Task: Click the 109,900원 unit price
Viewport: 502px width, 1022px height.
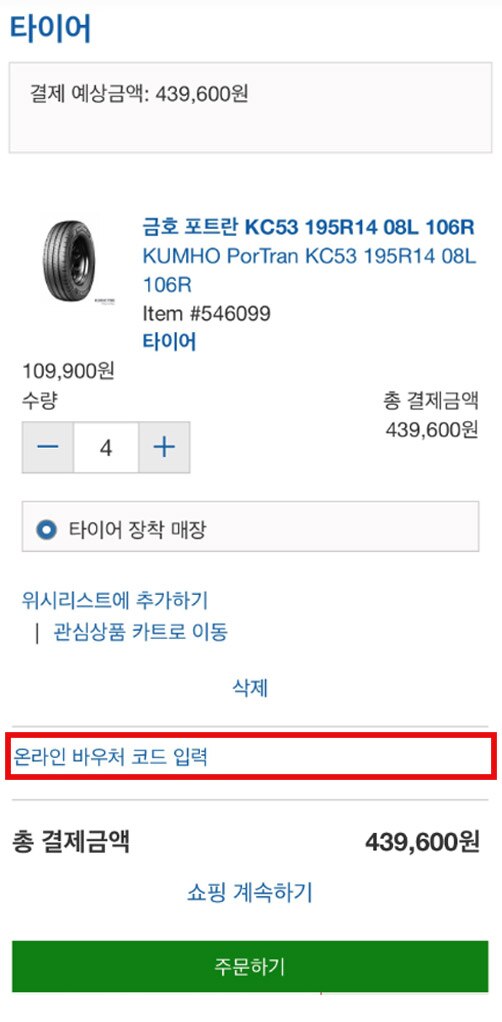Action: tap(68, 371)
